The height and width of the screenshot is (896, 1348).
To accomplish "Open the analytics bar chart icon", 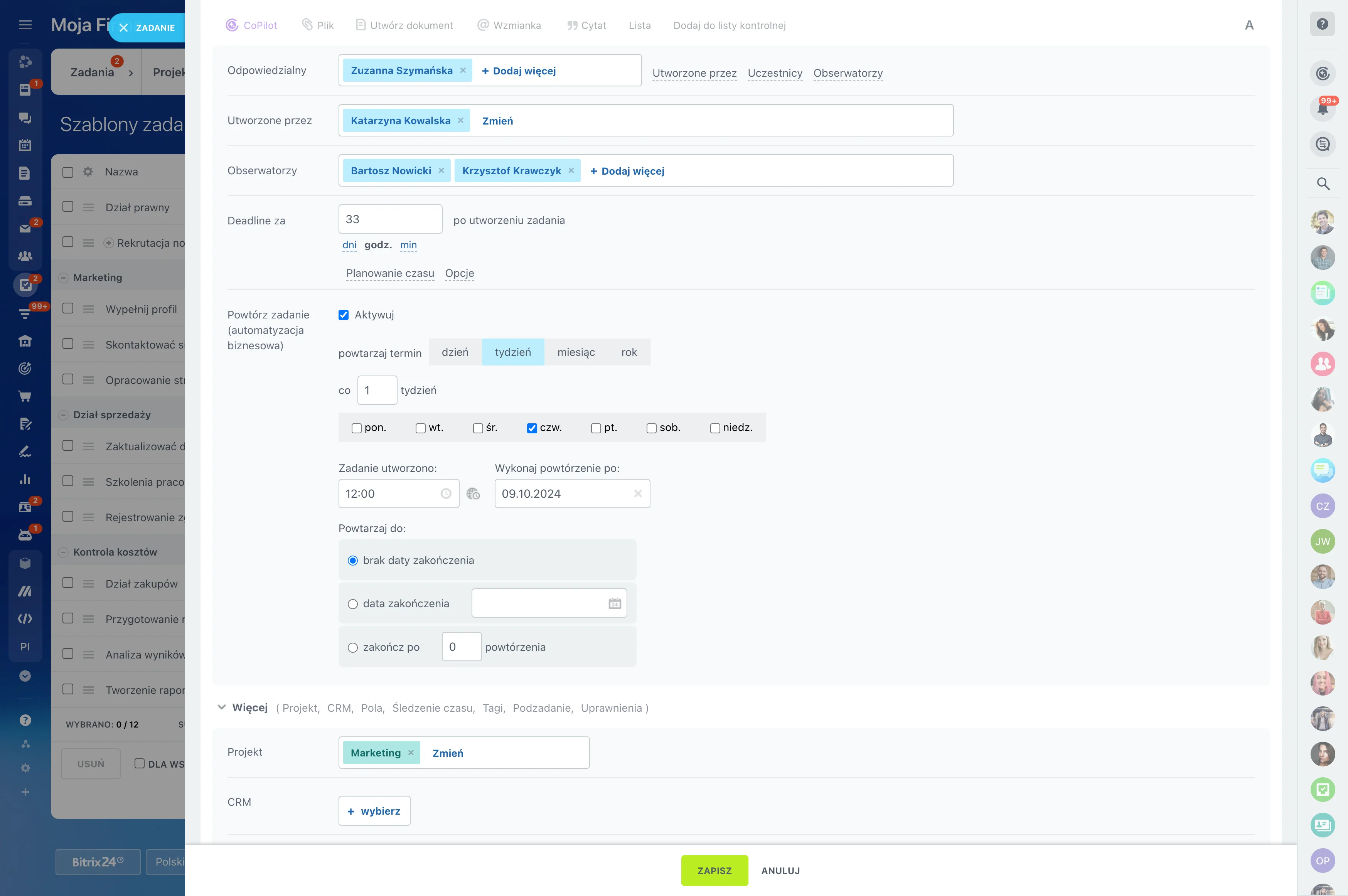I will [x=25, y=479].
